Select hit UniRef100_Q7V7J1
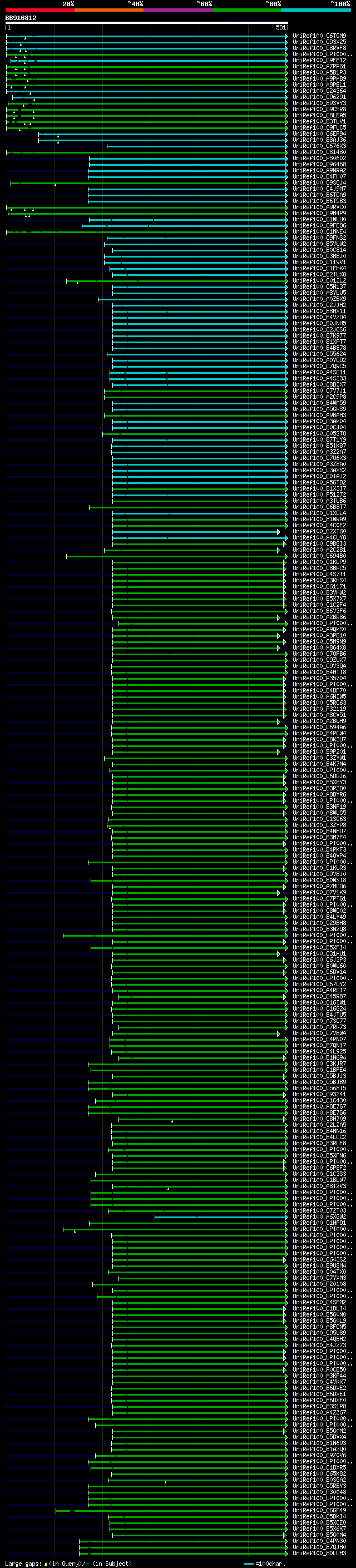The image size is (356, 1568). tap(319, 391)
